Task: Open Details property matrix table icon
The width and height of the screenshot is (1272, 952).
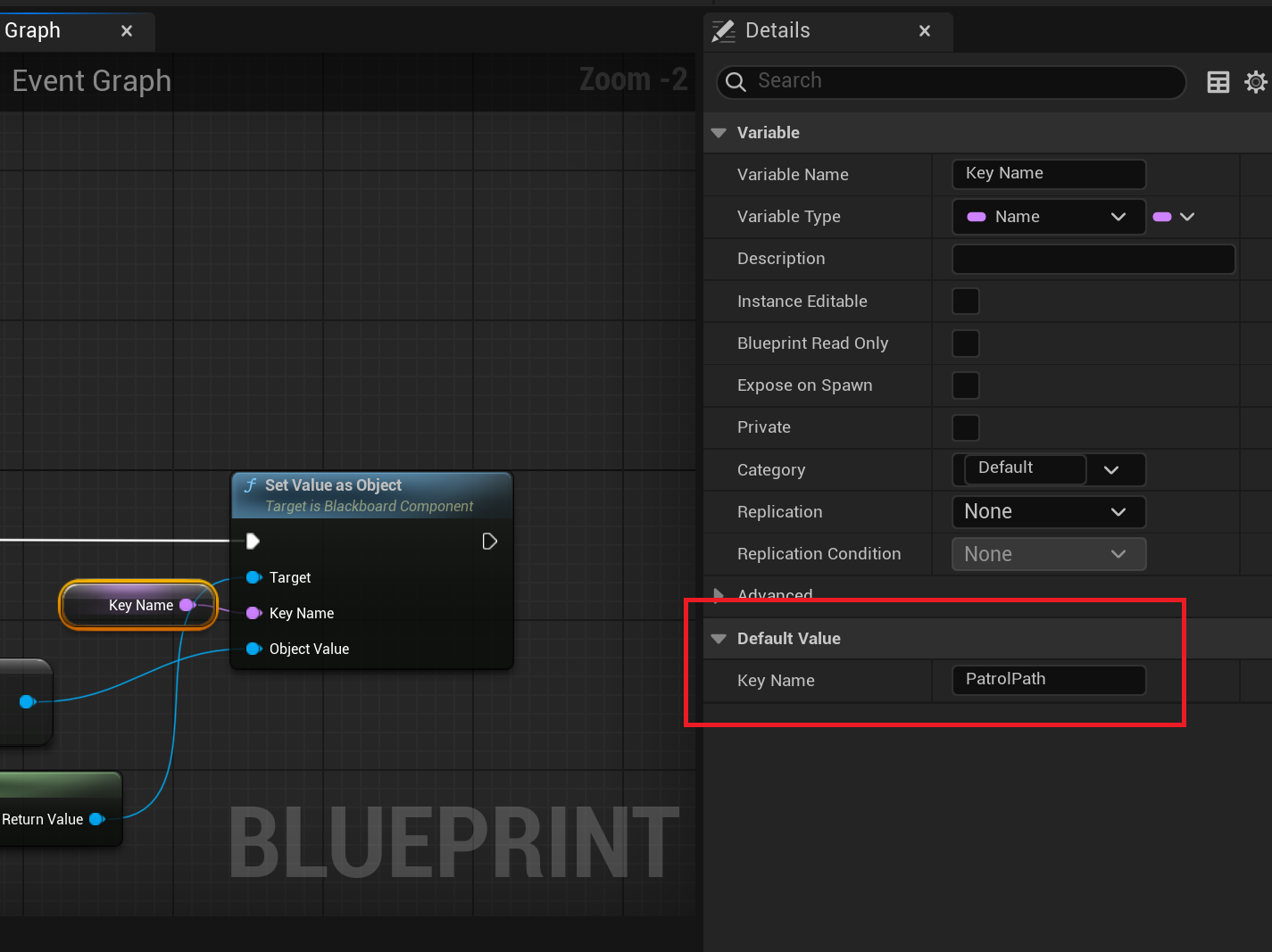Action: tap(1218, 82)
